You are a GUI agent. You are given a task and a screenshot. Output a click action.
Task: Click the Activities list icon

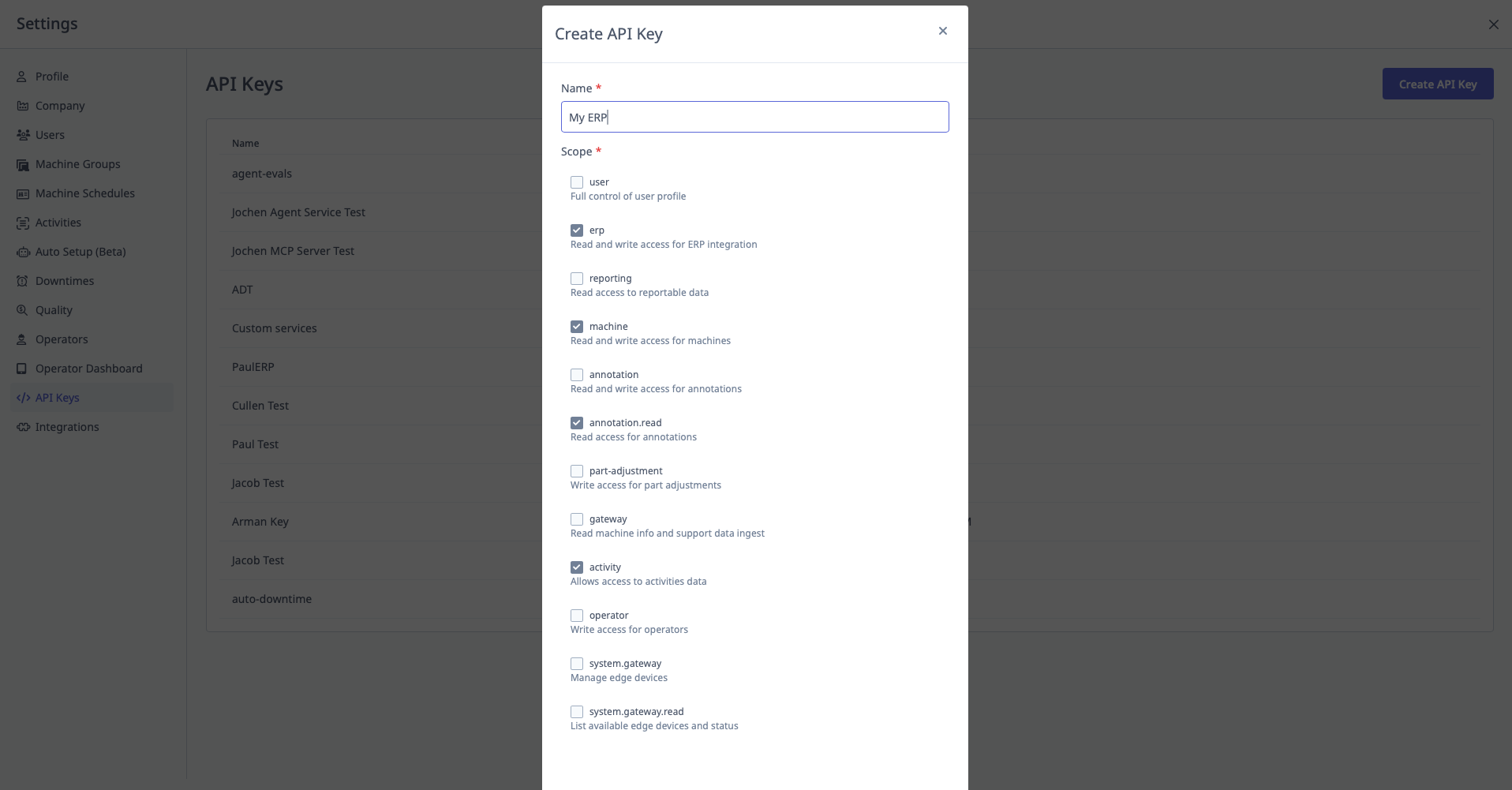[23, 222]
